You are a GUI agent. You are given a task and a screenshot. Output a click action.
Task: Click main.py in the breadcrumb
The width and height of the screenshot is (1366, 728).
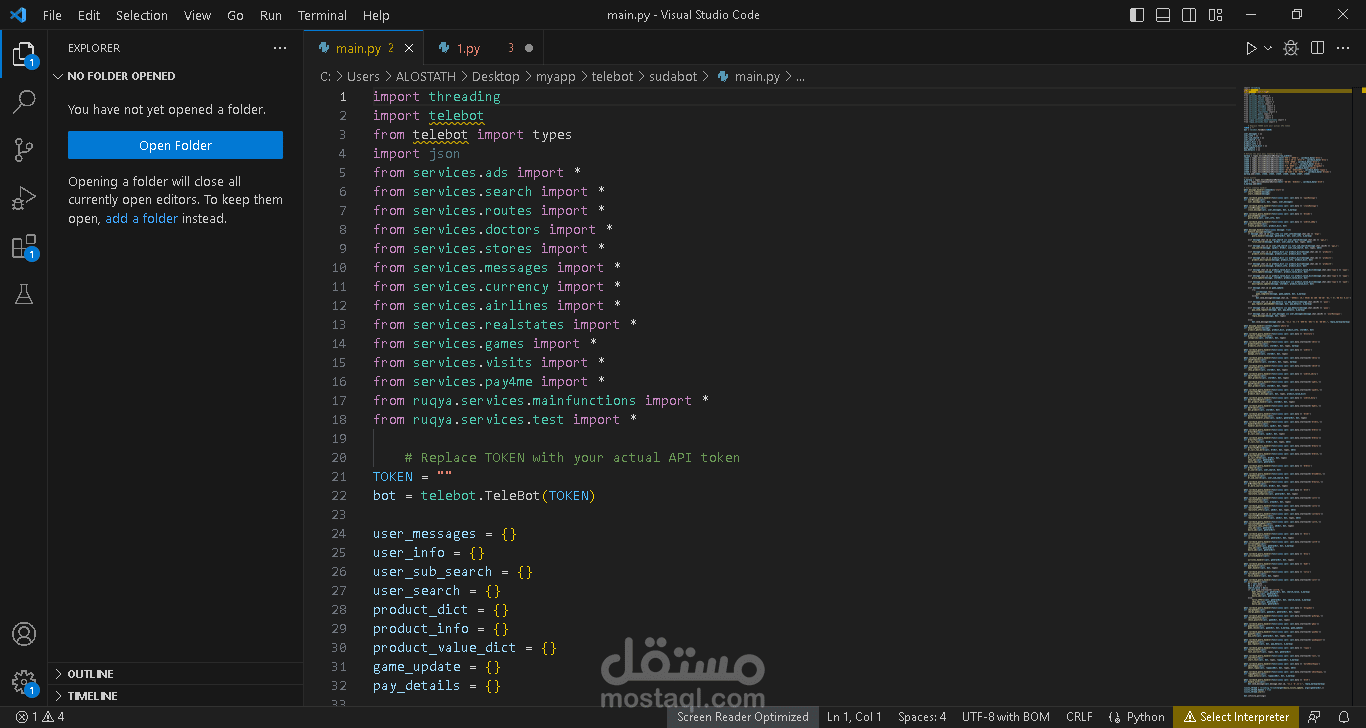pos(748,76)
